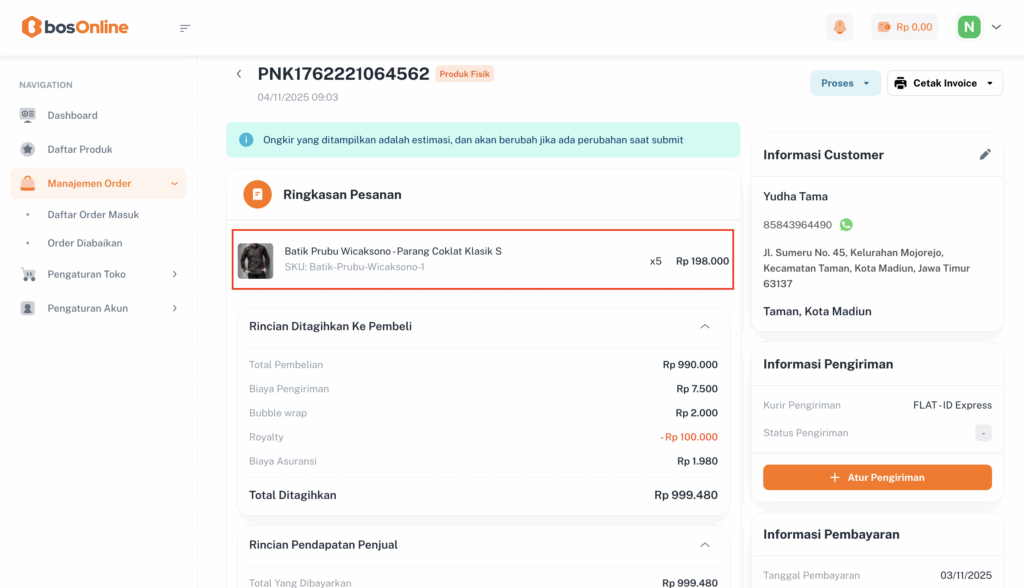Click the back arrow beside order number

[x=239, y=74]
